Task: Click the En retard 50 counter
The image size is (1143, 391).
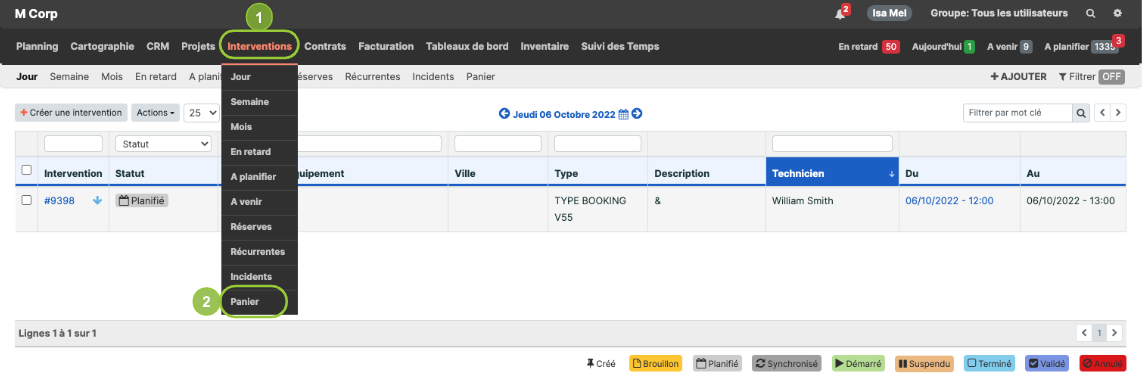Action: (869, 47)
